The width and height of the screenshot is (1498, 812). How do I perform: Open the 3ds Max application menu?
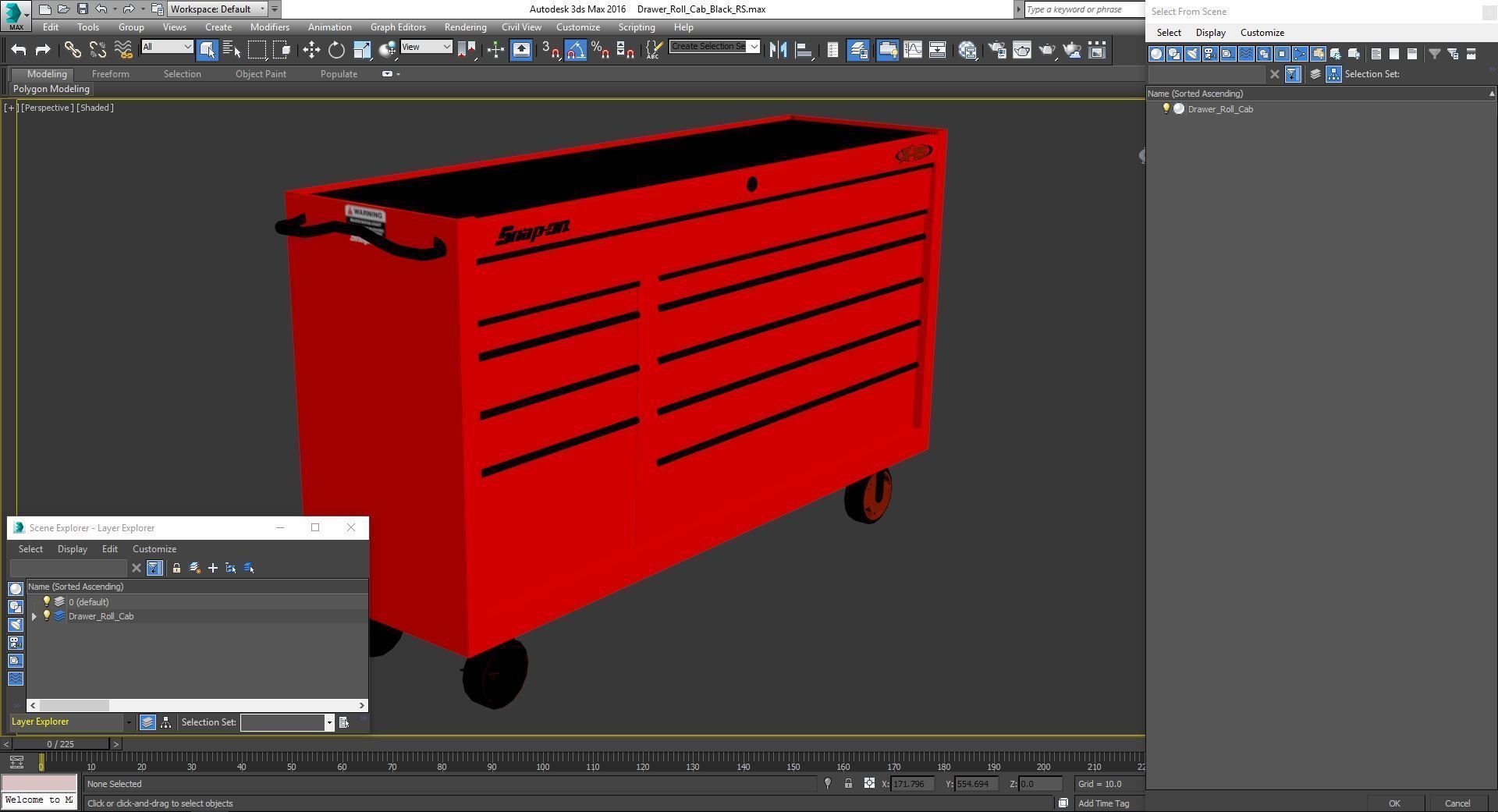click(16, 15)
